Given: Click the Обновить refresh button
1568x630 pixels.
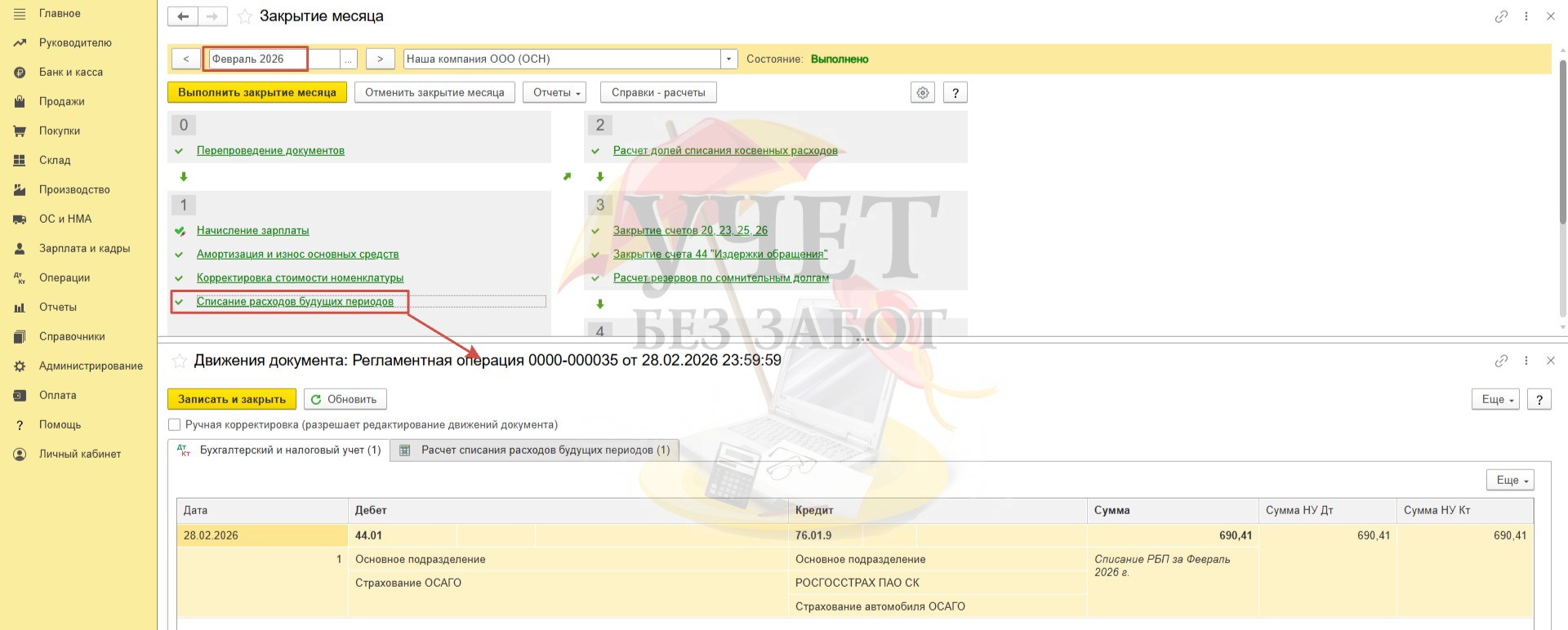Looking at the screenshot, I should pyautogui.click(x=345, y=399).
